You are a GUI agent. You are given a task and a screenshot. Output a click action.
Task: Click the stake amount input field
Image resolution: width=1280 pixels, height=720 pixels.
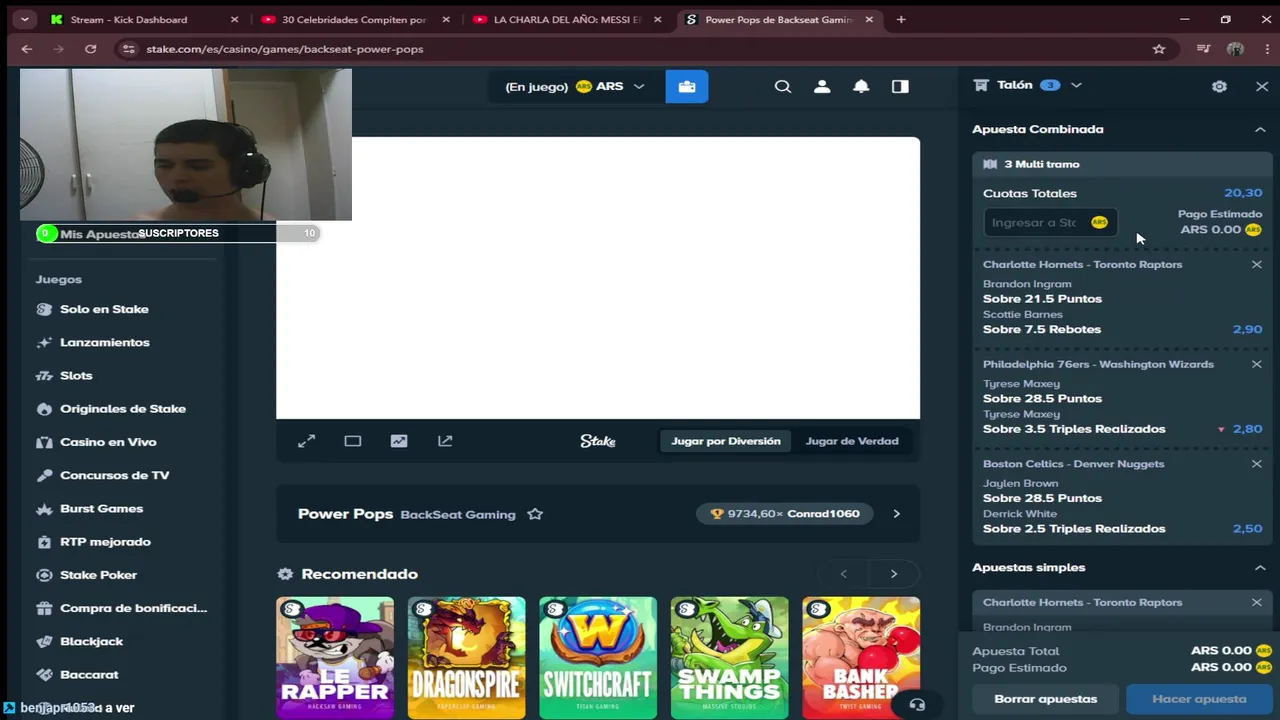point(1050,223)
